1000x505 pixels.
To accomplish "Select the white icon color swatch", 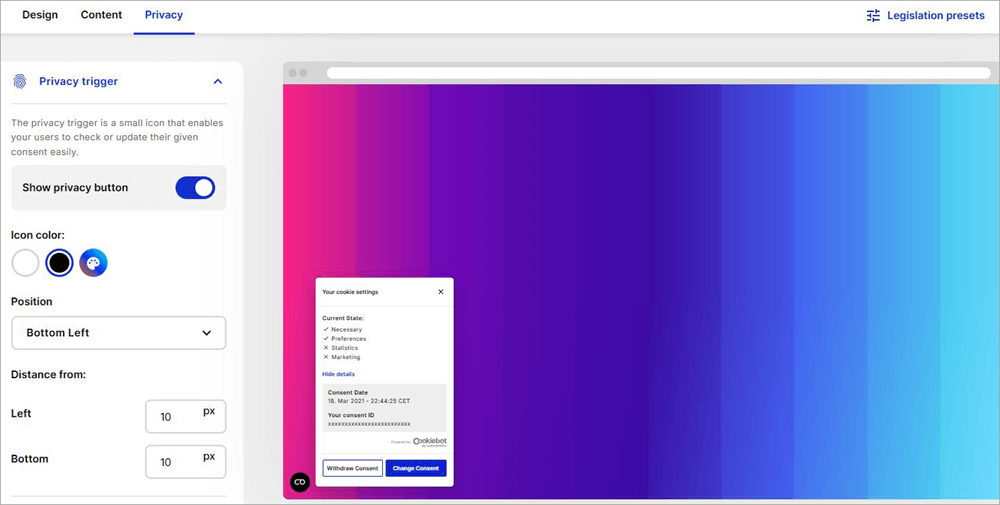I will click(25, 263).
